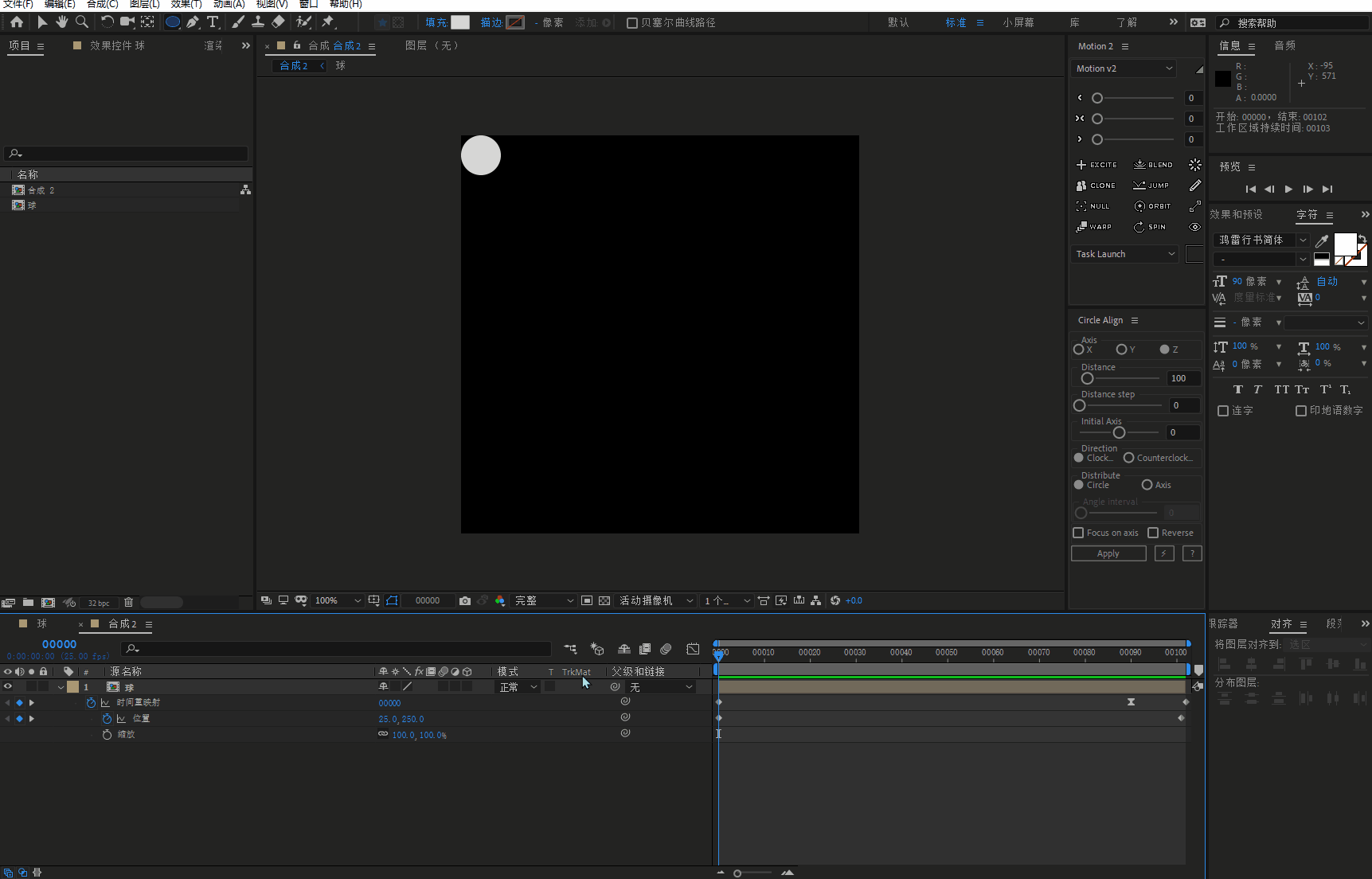Open the layer blend mode 正常 dropdown
1372x879 pixels.
[x=518, y=687]
